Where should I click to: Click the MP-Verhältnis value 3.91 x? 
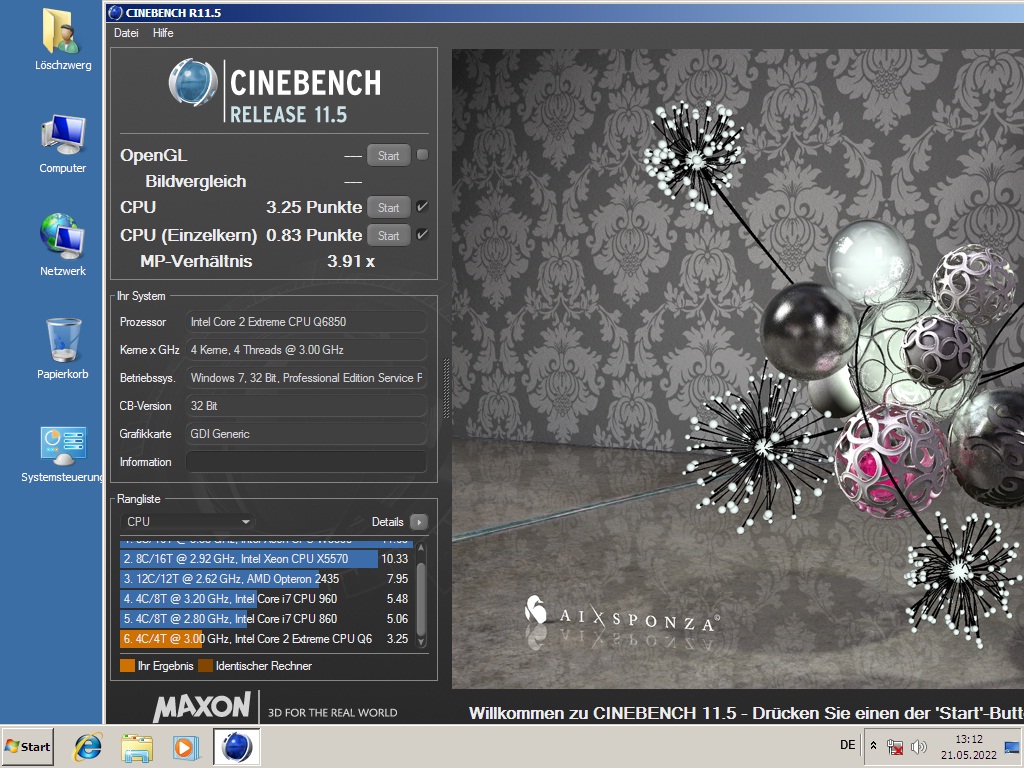[351, 261]
